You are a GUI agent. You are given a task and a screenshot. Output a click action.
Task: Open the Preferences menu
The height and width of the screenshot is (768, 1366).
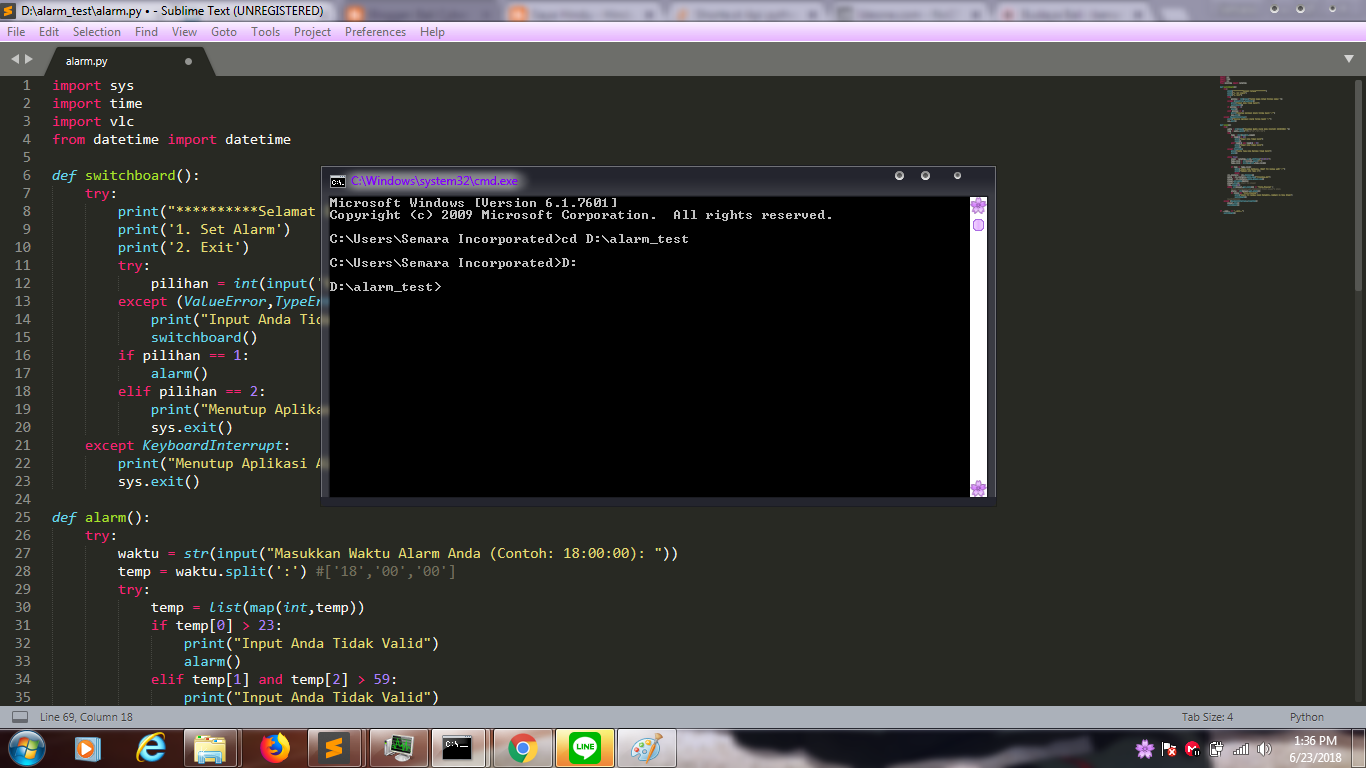coord(375,32)
